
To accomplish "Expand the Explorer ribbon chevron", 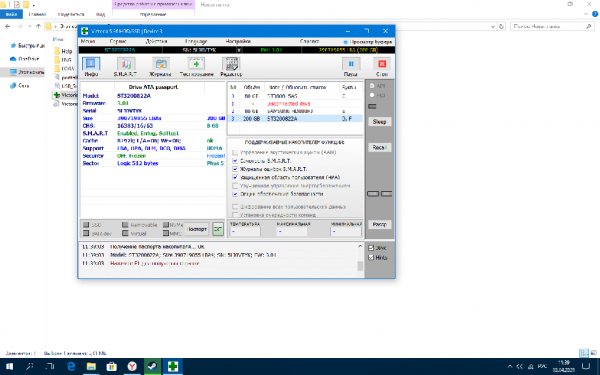I will coord(586,14).
